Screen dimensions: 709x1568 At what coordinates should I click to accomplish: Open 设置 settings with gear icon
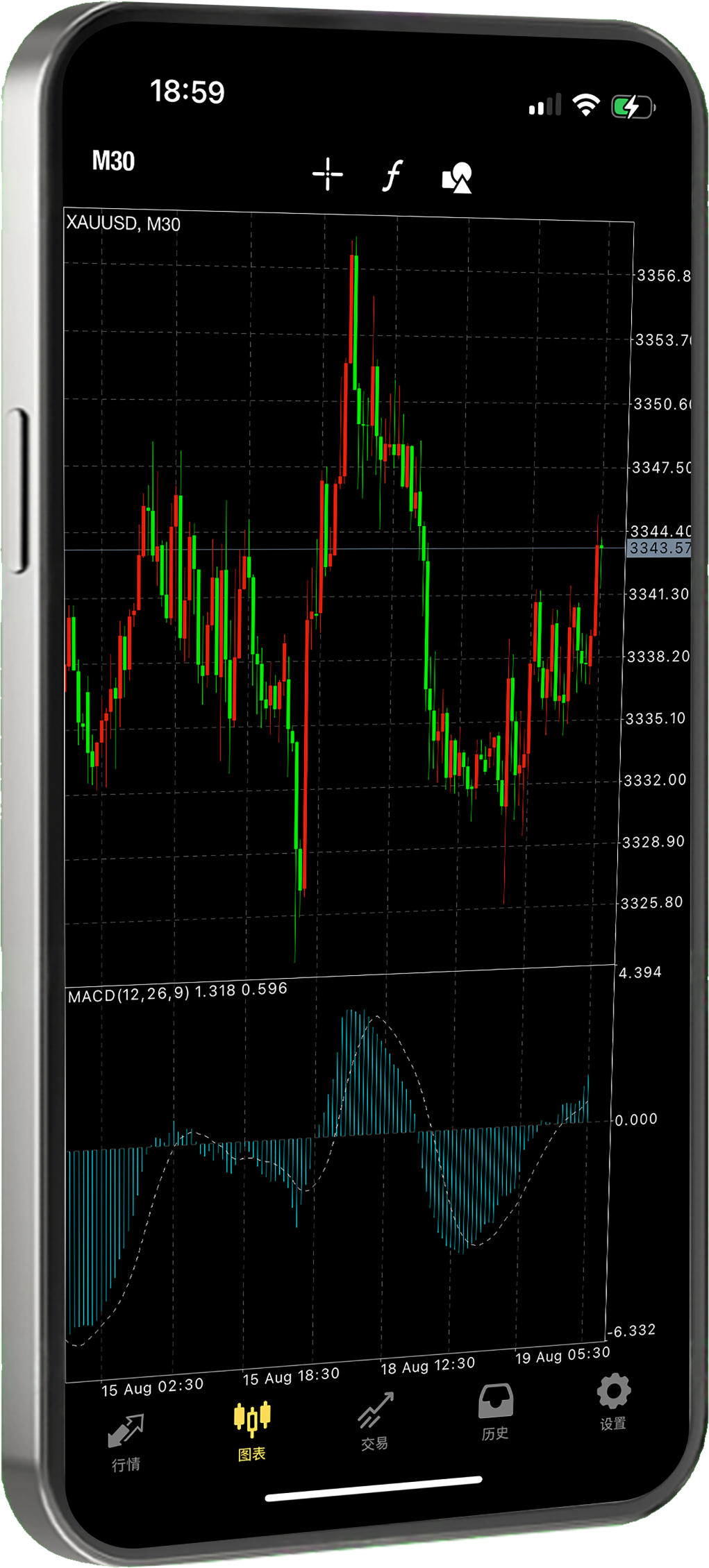click(x=613, y=1401)
